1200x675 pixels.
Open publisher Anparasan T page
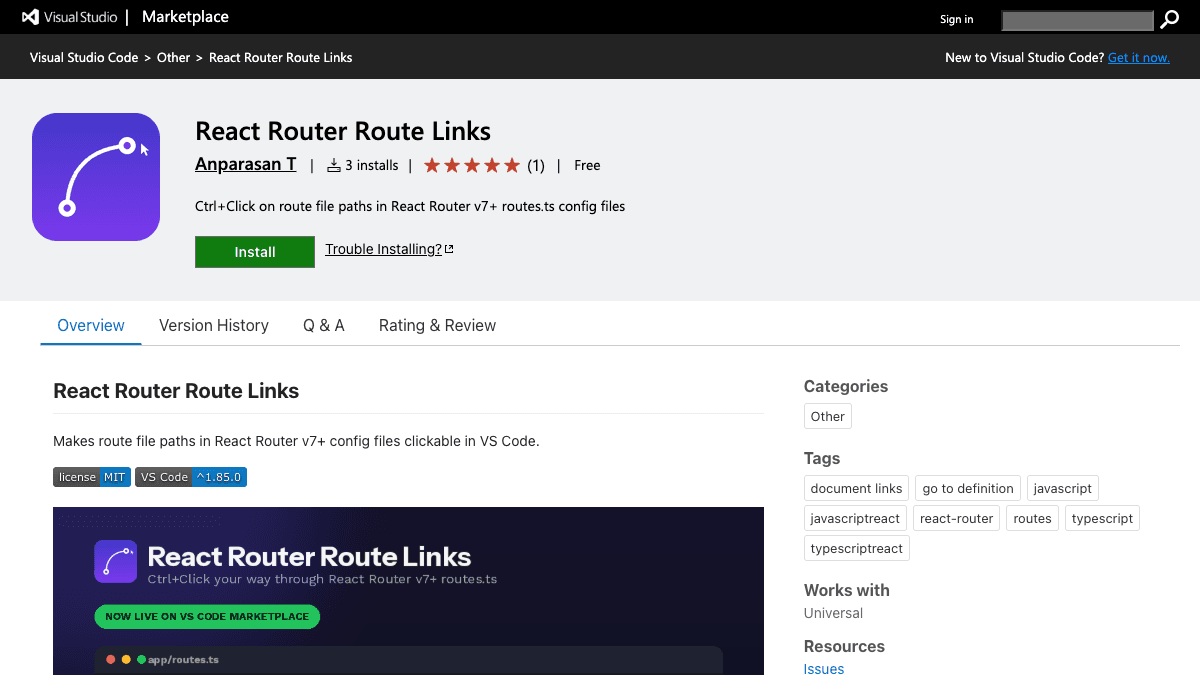[x=246, y=165]
